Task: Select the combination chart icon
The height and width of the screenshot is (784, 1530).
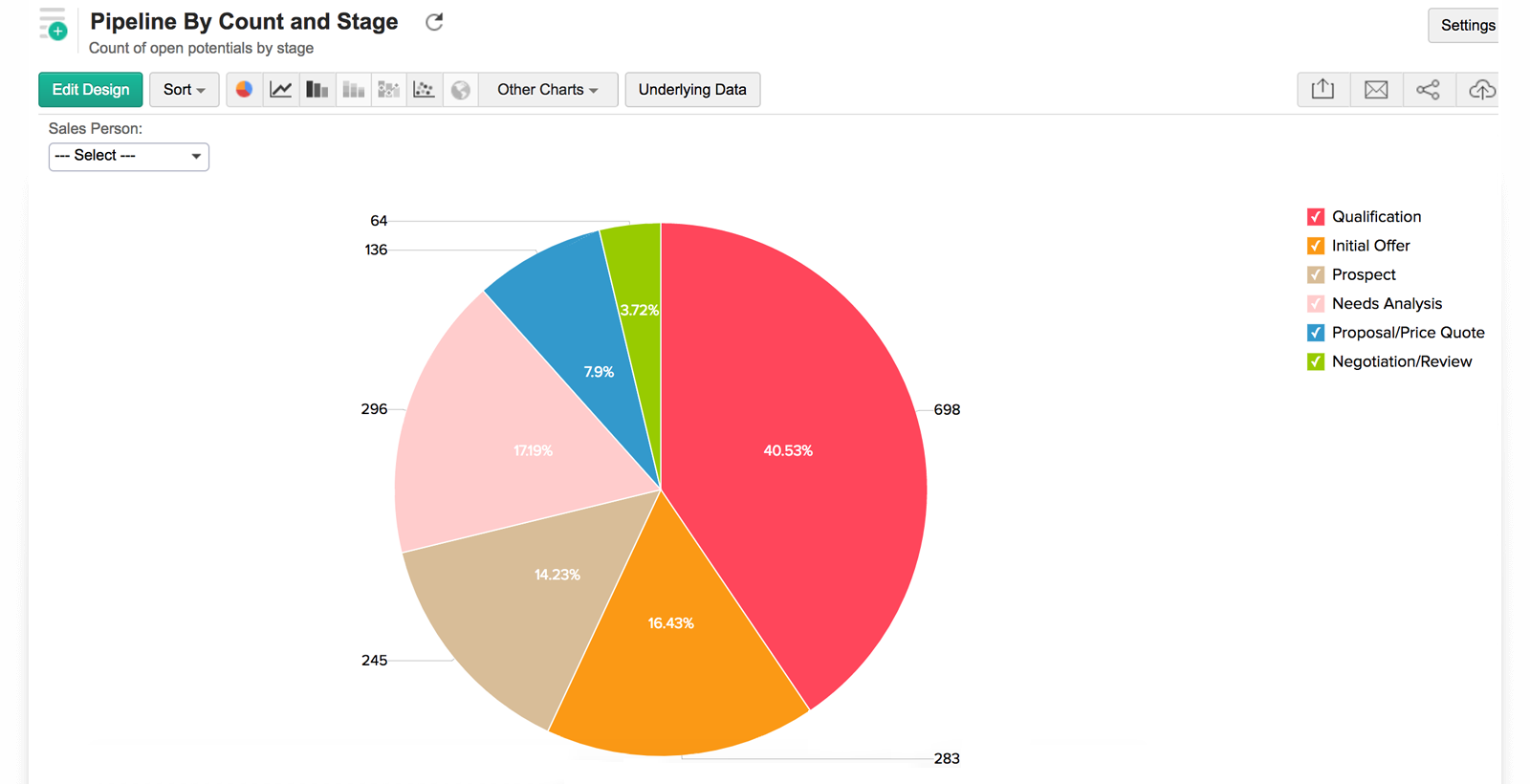Action: (389, 90)
